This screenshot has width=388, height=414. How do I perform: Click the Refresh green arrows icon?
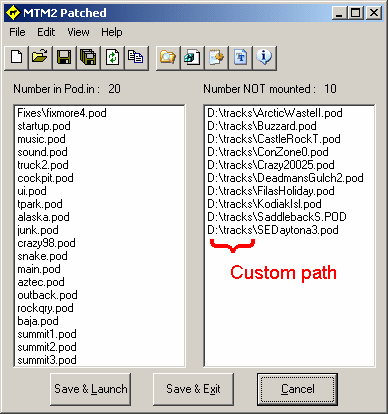[x=112, y=58]
